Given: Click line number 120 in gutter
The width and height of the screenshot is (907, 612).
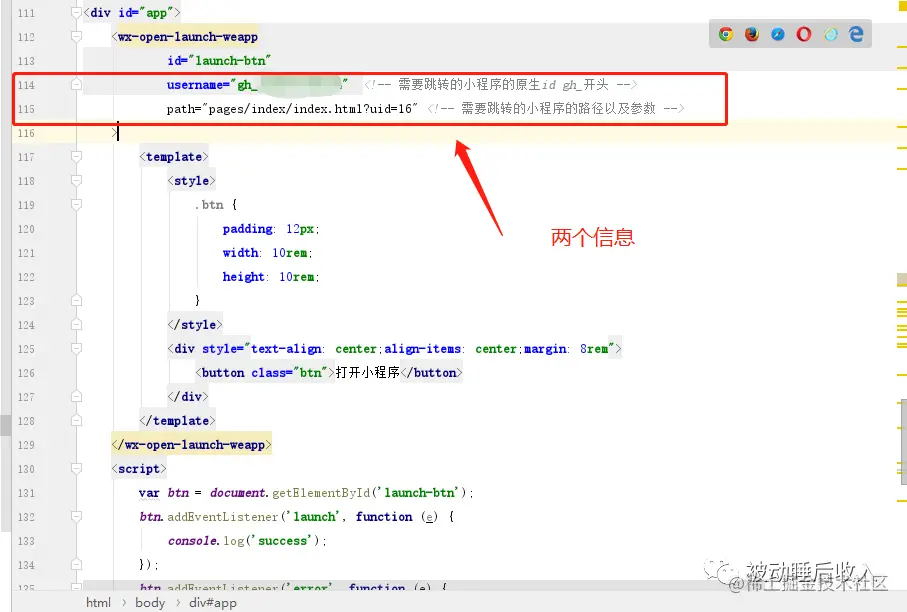Looking at the screenshot, I should [x=26, y=229].
